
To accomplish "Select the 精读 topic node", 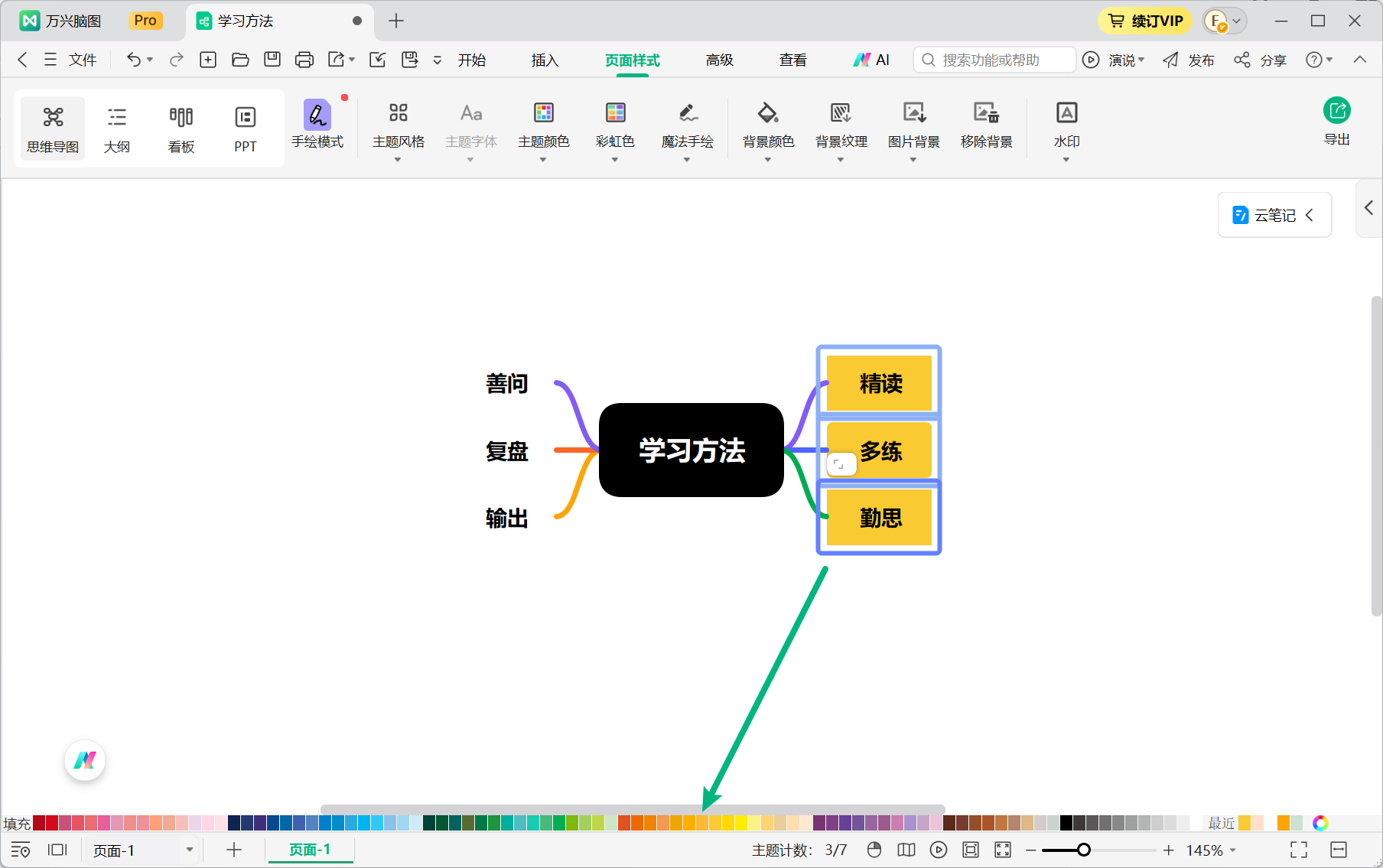I will click(x=880, y=383).
